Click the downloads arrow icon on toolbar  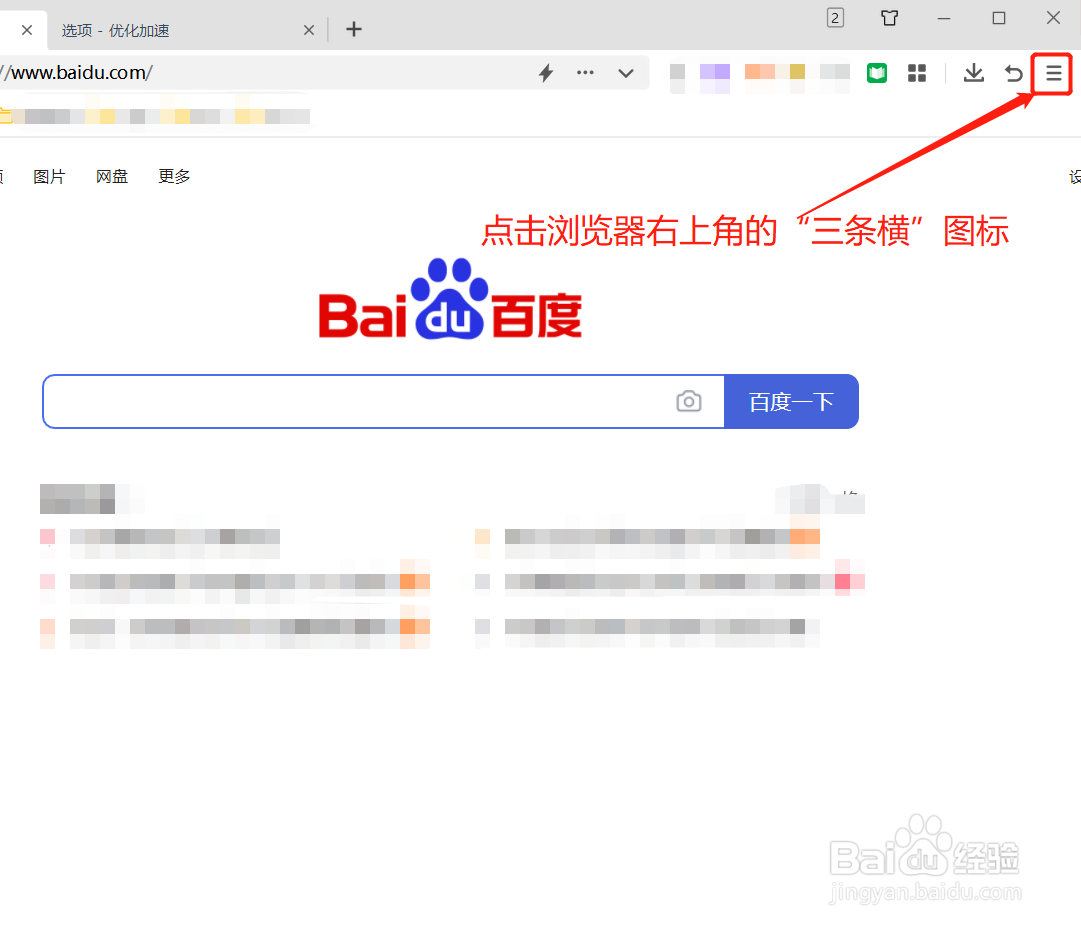[x=973, y=73]
